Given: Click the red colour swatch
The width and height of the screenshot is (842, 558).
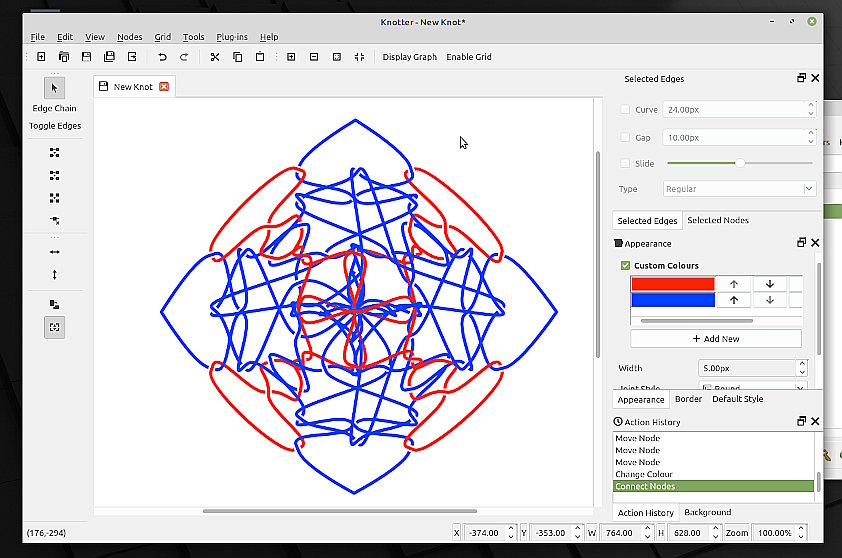Looking at the screenshot, I should tap(673, 284).
